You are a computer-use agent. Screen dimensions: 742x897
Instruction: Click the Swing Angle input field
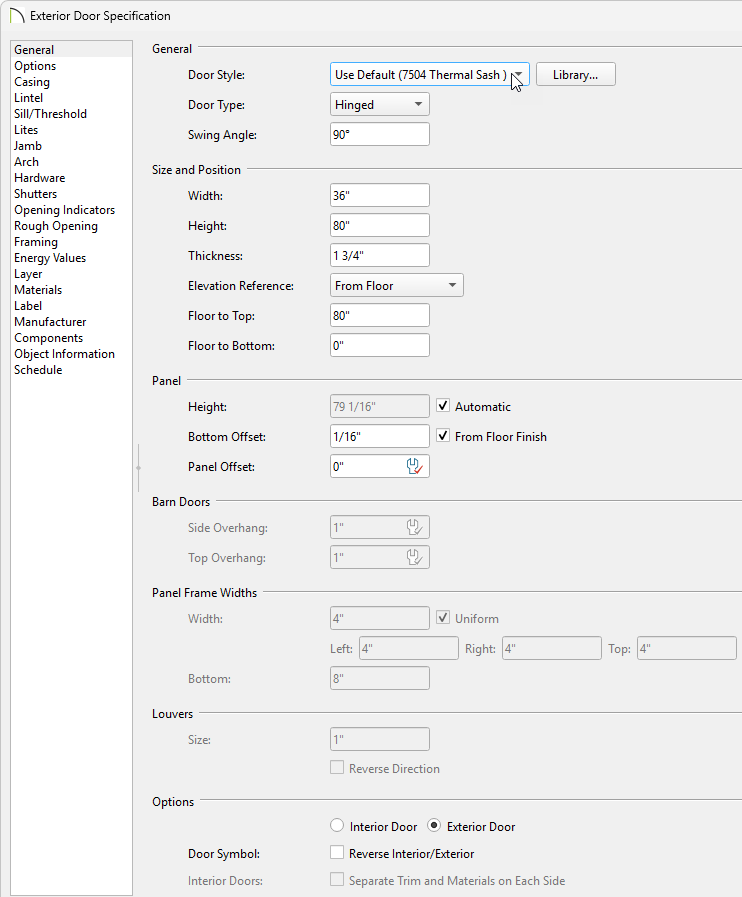(380, 134)
